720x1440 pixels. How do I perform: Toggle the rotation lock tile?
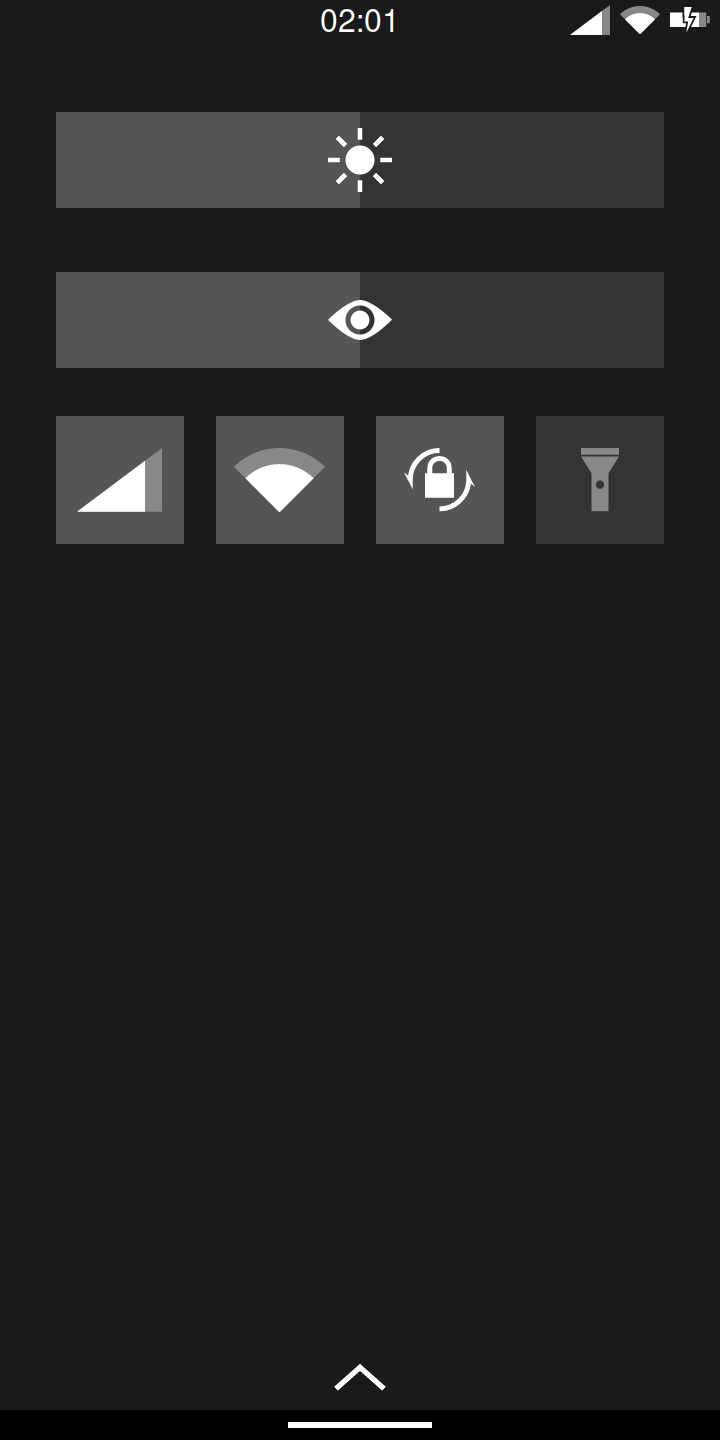[440, 480]
